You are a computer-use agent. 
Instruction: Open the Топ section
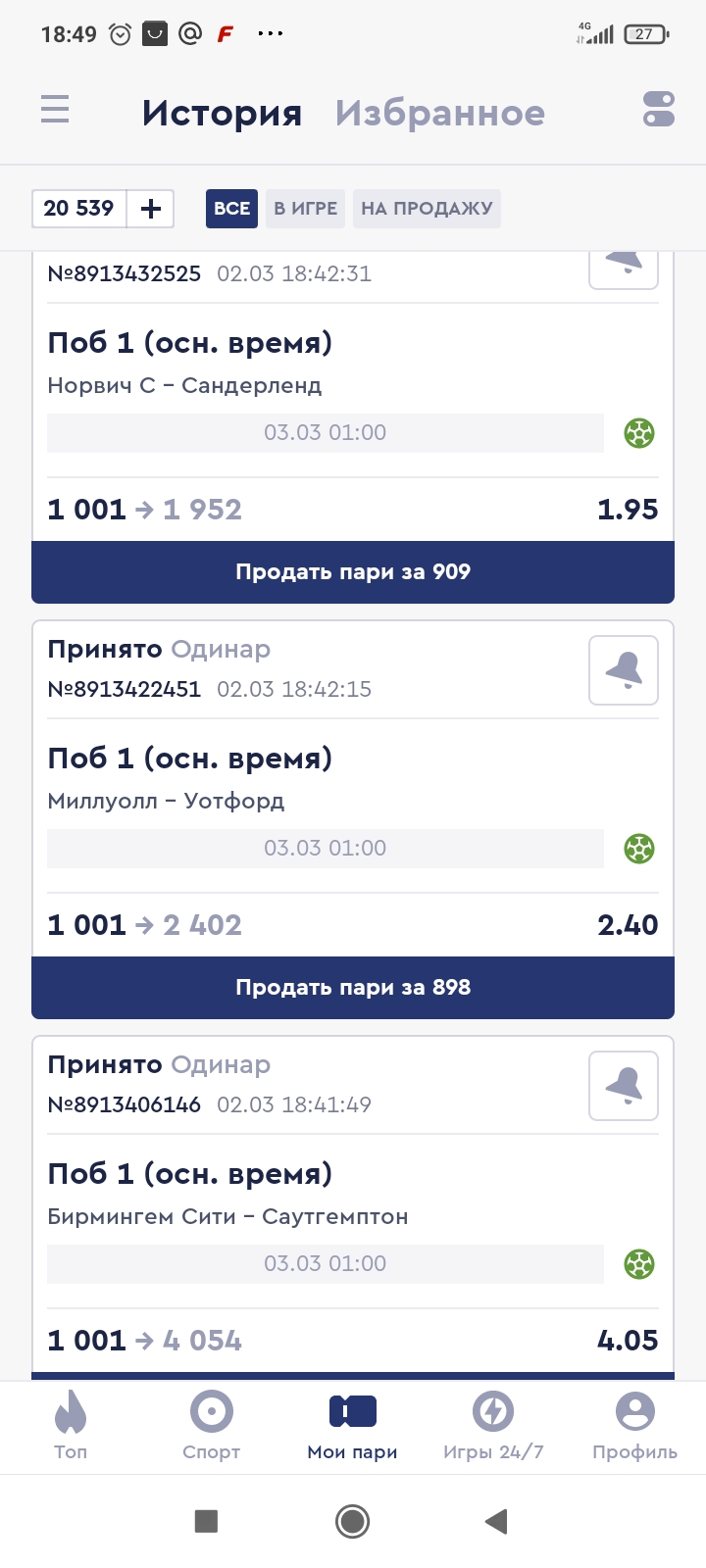coord(71,1427)
